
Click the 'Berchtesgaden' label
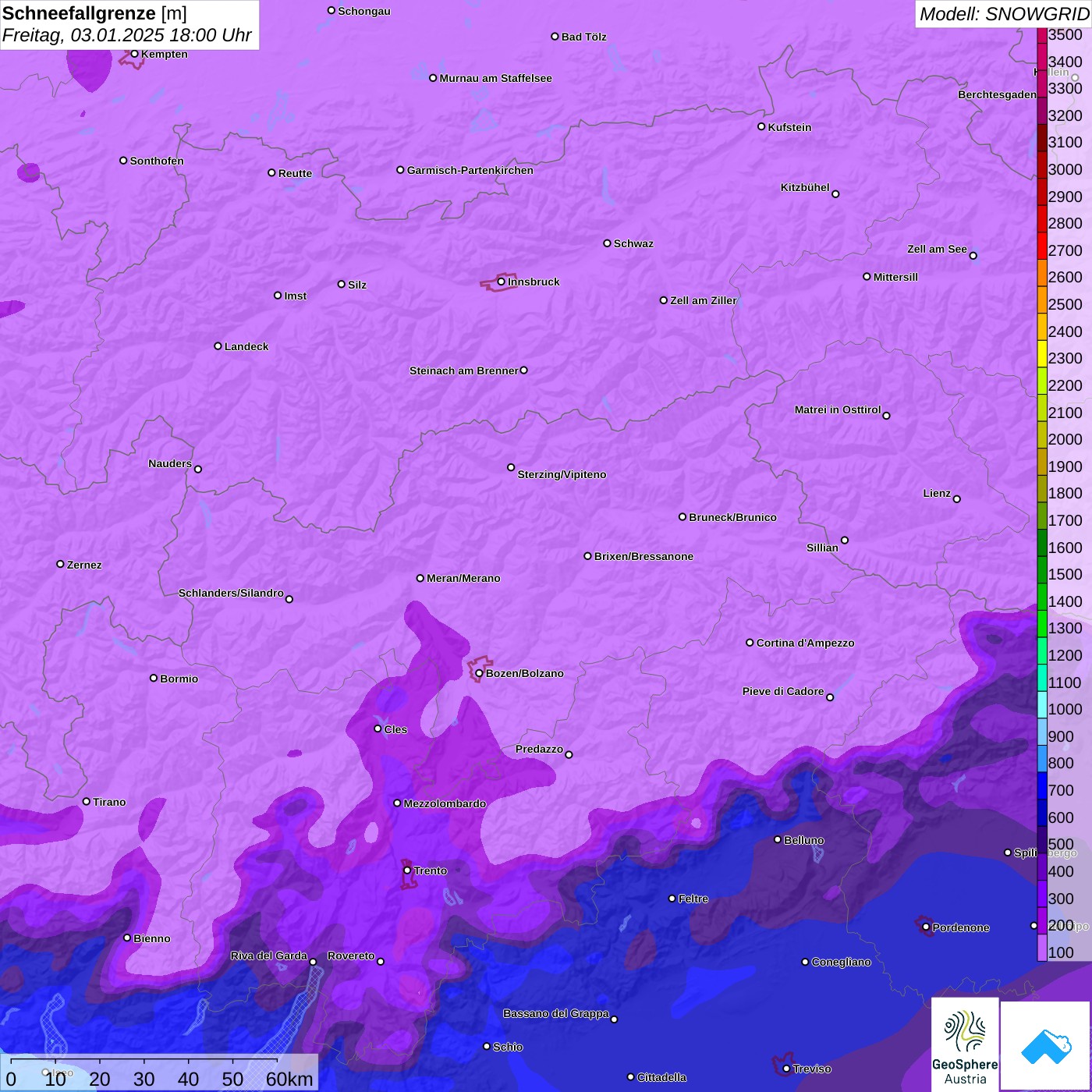pyautogui.click(x=997, y=94)
